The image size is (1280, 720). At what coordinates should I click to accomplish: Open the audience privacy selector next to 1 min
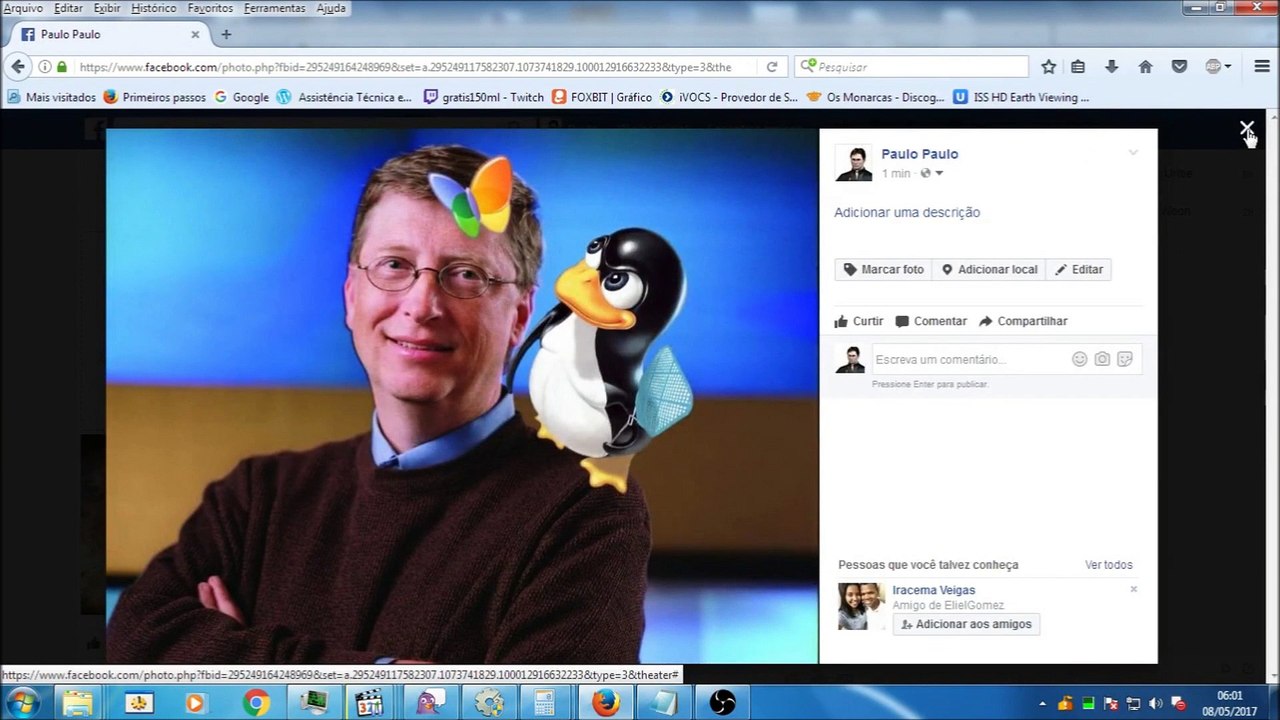[931, 173]
